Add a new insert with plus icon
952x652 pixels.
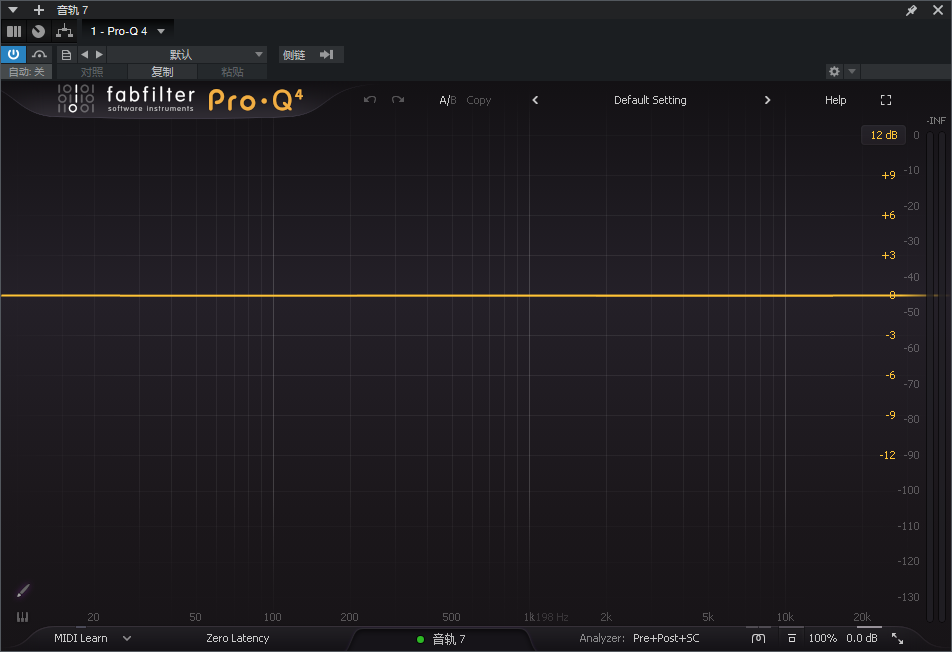[39, 10]
